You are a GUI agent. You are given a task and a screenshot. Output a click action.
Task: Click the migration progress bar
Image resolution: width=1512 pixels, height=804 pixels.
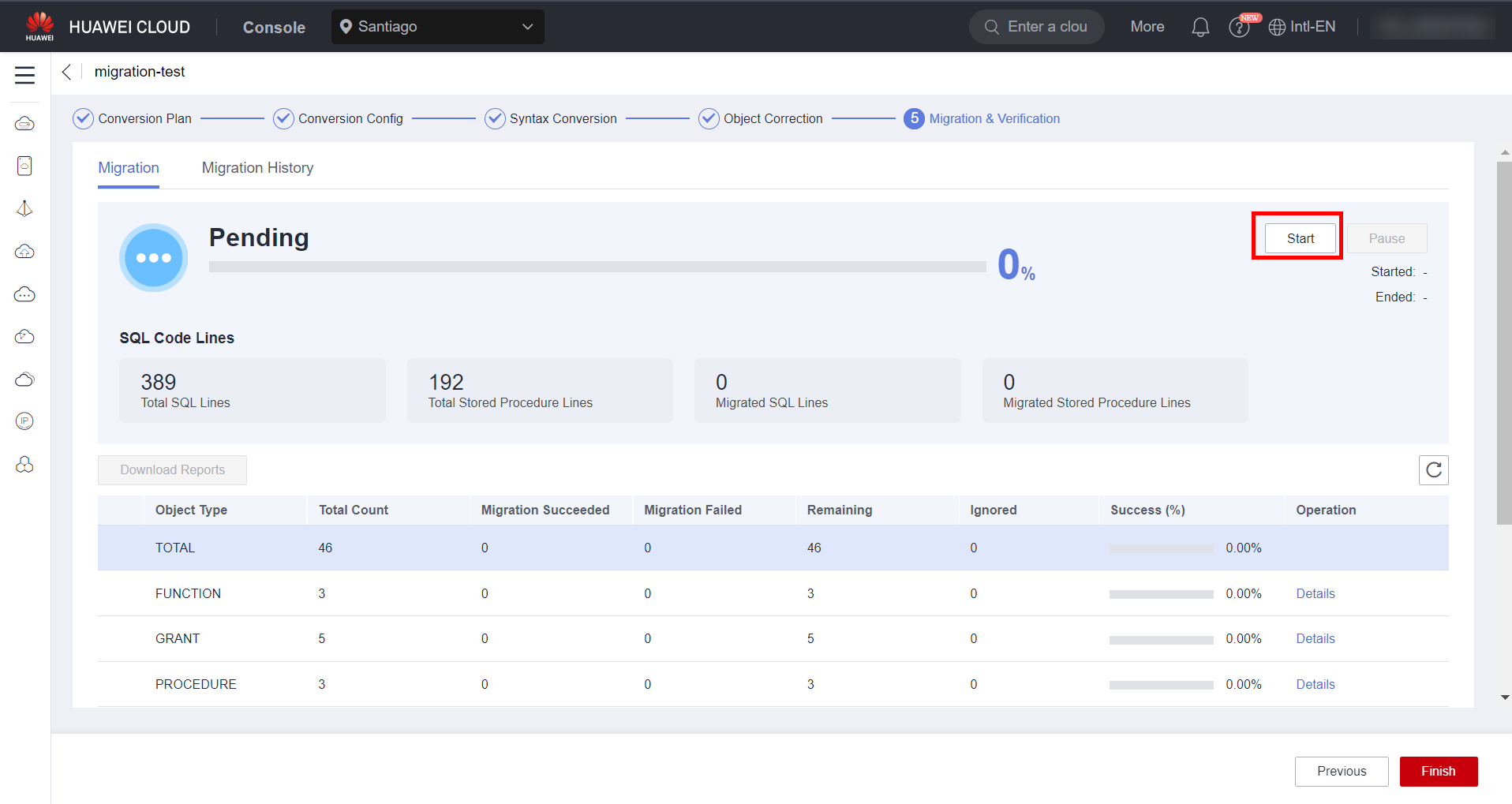coord(597,267)
